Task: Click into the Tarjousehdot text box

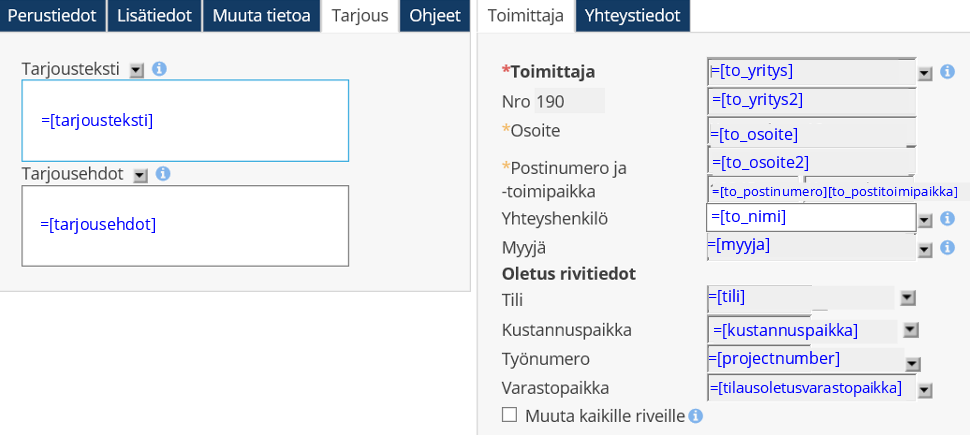Action: 185,225
